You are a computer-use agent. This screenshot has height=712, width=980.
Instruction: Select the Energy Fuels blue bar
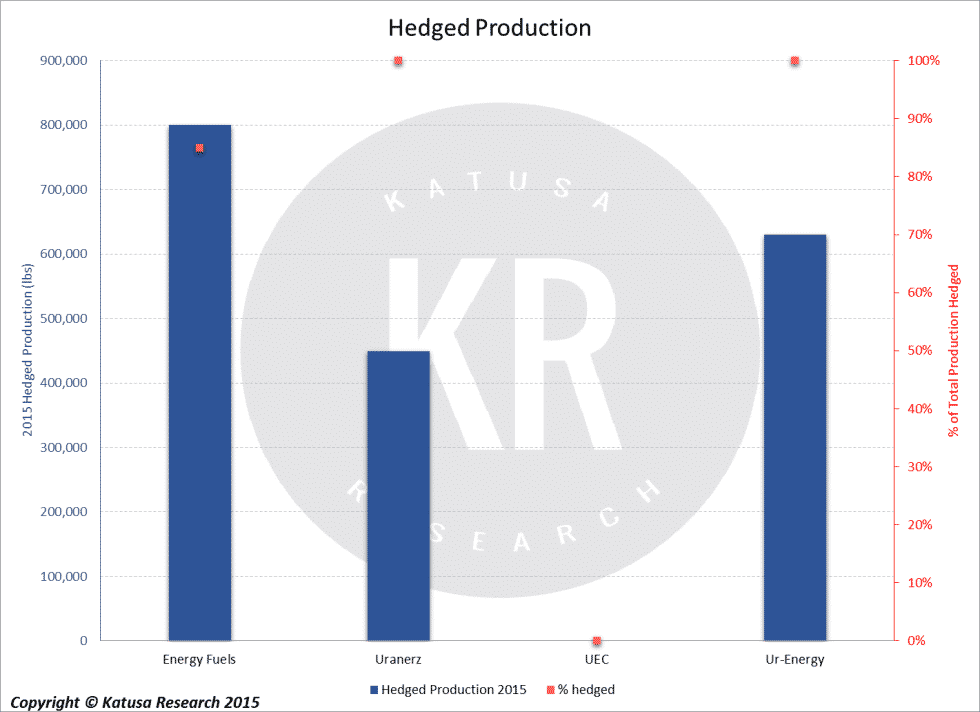pyautogui.click(x=200, y=383)
